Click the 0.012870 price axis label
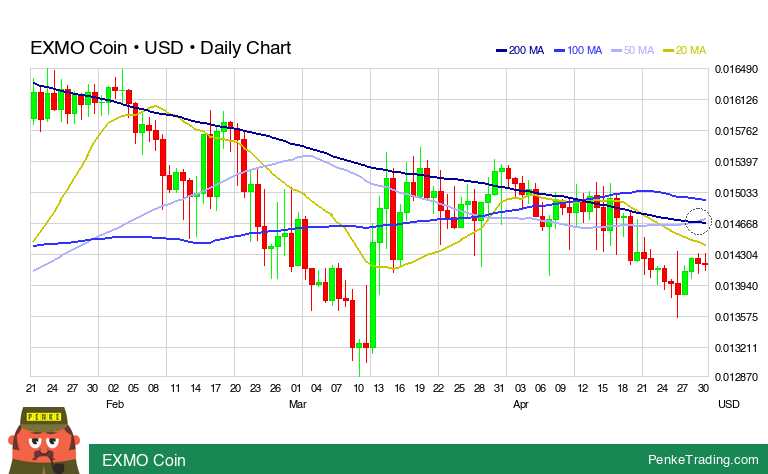The height and width of the screenshot is (474, 768). [736, 377]
